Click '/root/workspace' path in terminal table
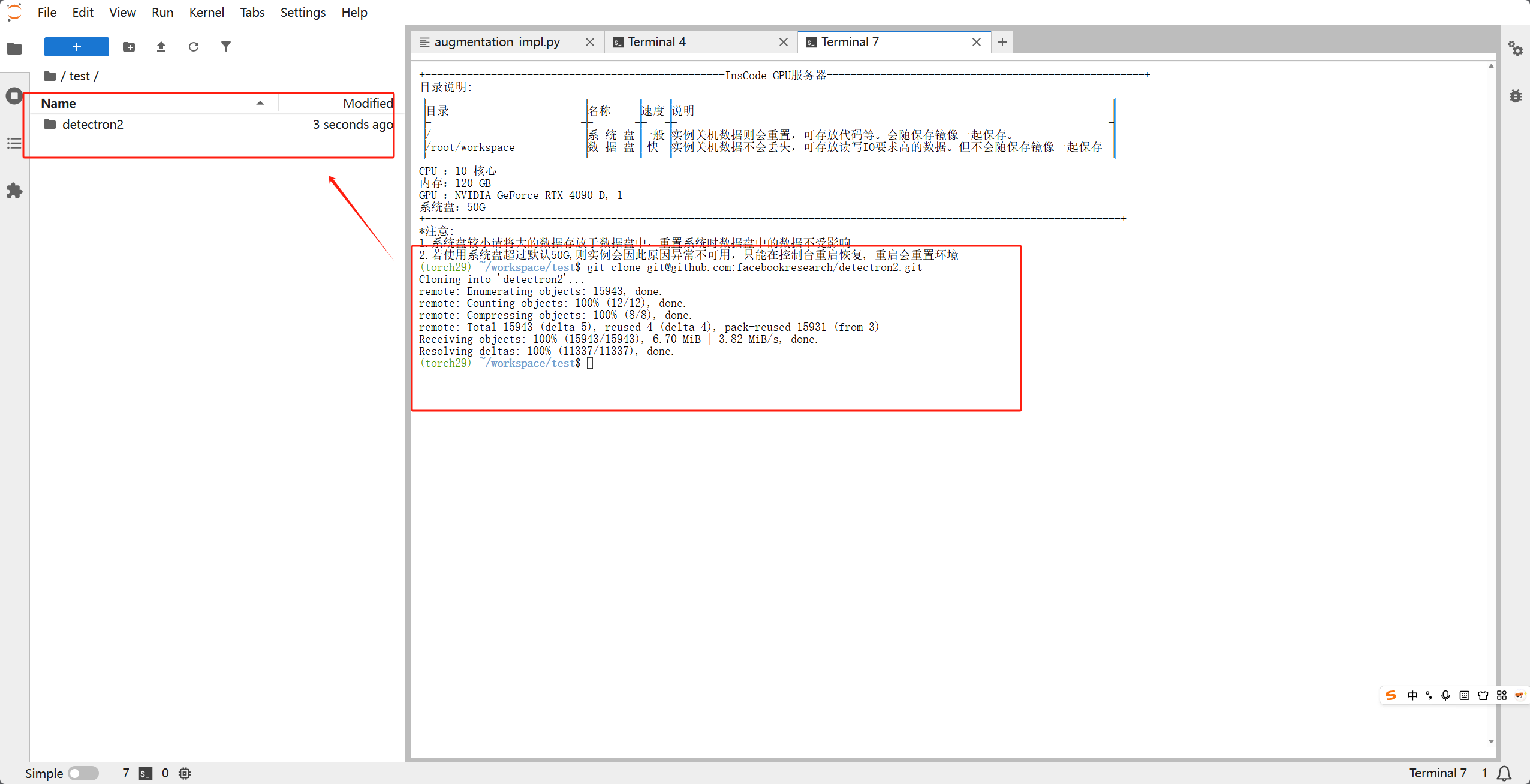The width and height of the screenshot is (1530, 784). tap(470, 147)
